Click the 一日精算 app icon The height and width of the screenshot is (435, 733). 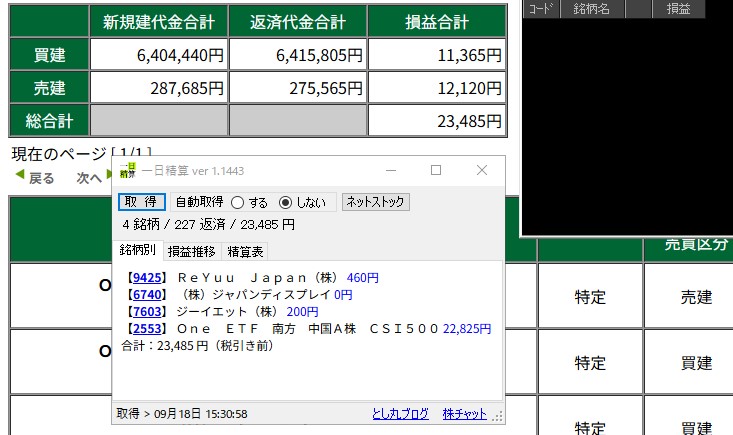tap(128, 171)
